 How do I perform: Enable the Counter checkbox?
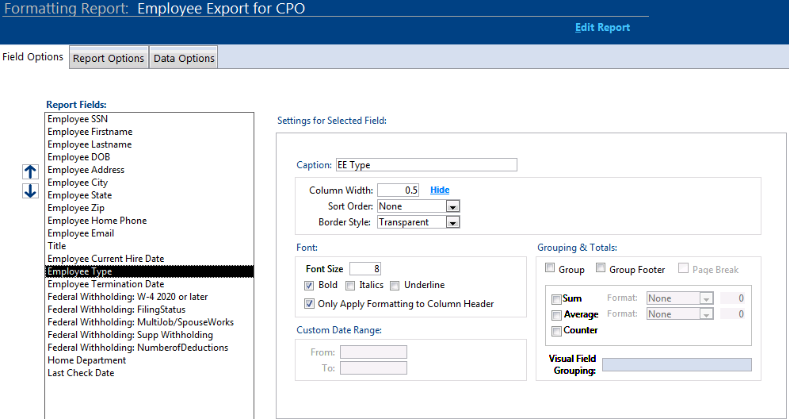point(557,331)
